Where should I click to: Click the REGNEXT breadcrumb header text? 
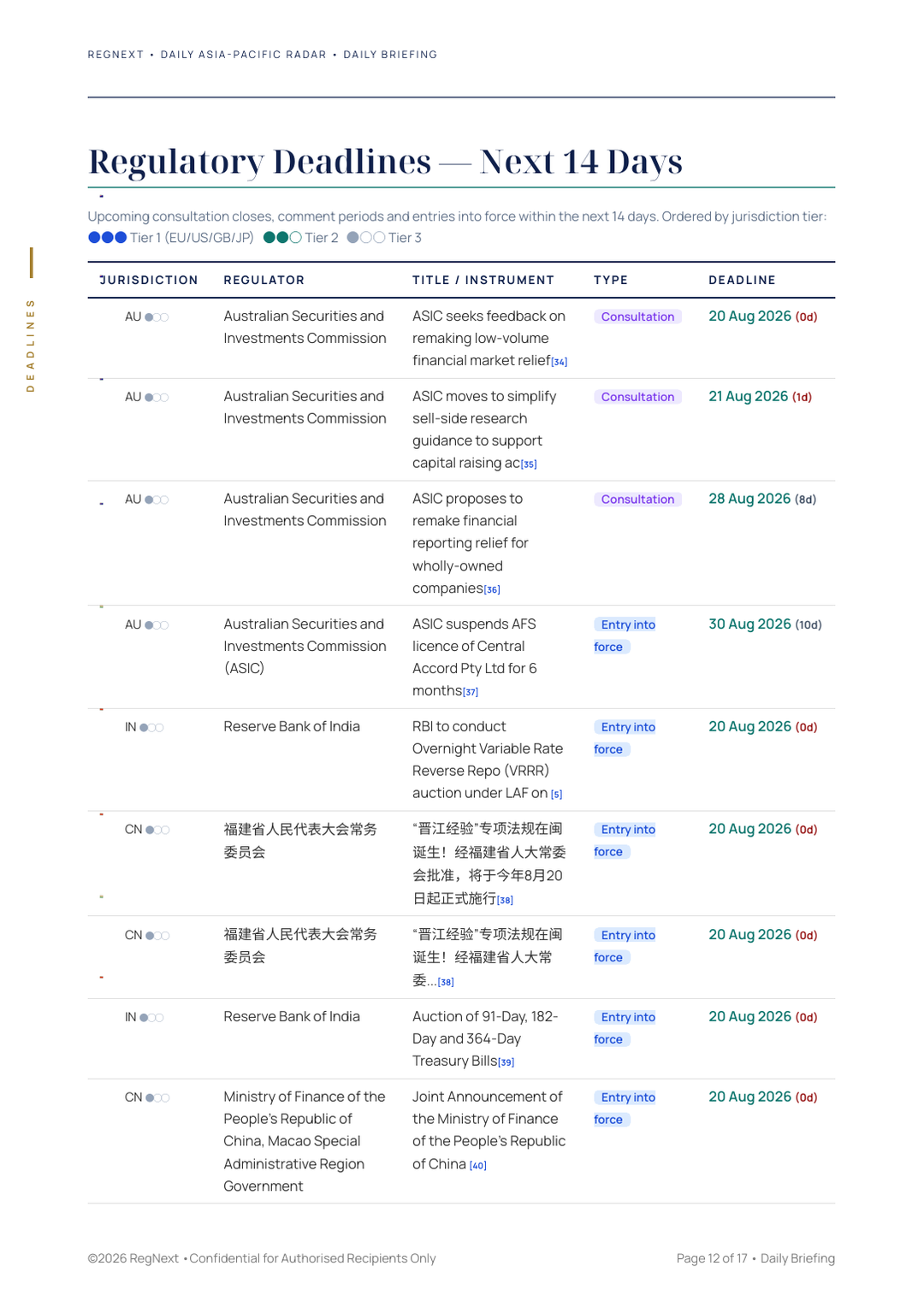point(263,55)
